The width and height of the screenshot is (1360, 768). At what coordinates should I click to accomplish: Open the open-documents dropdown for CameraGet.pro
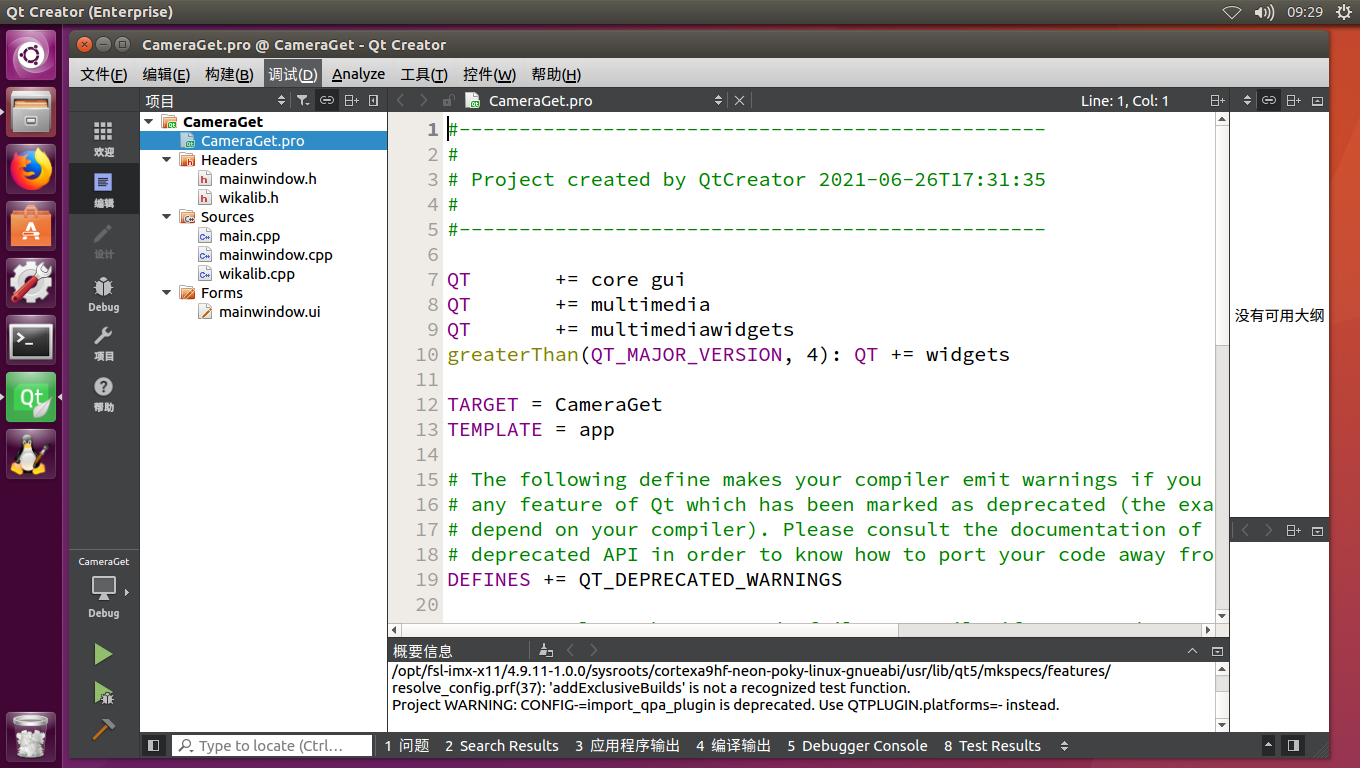click(604, 100)
